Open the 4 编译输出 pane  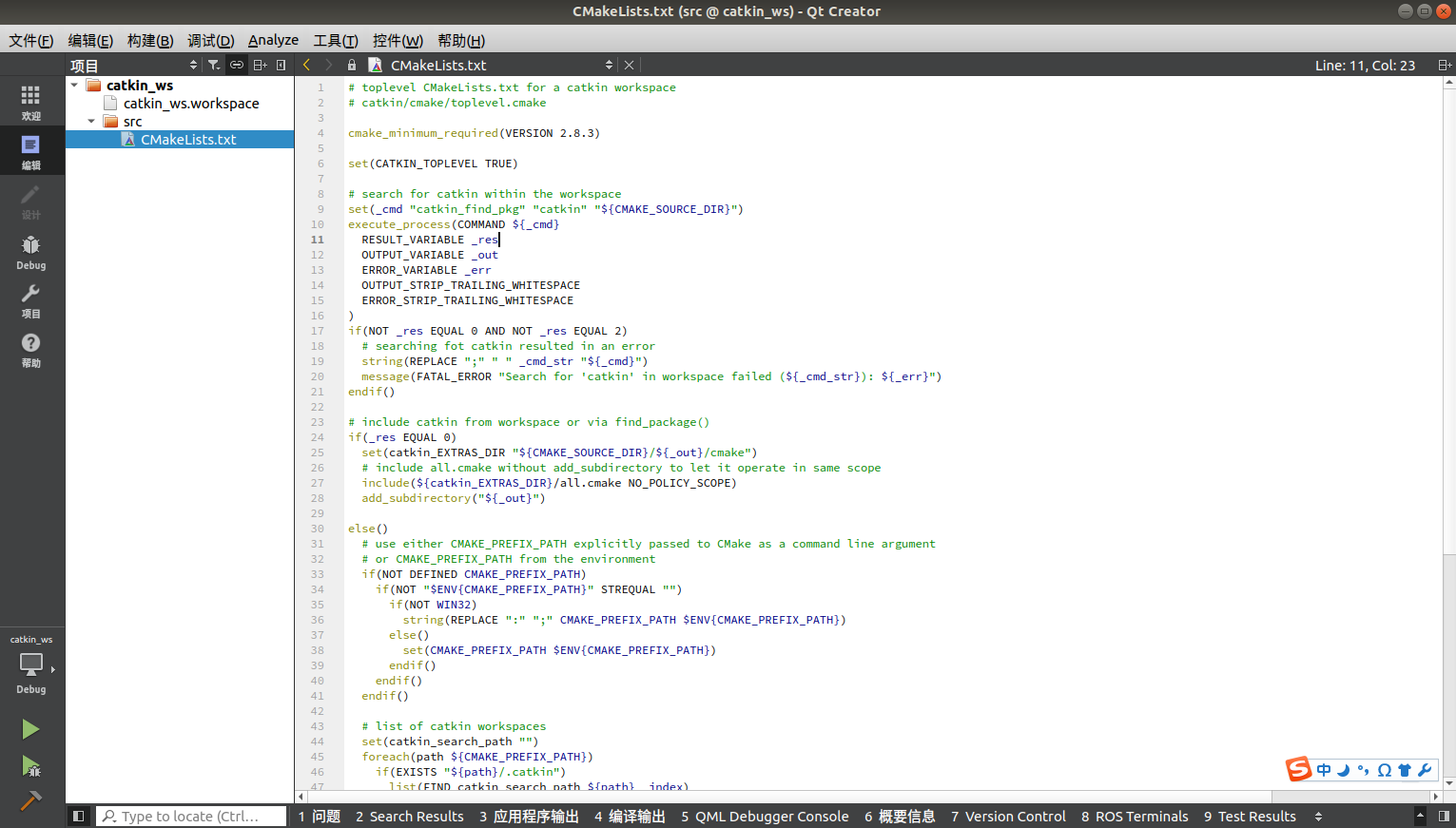(x=630, y=816)
